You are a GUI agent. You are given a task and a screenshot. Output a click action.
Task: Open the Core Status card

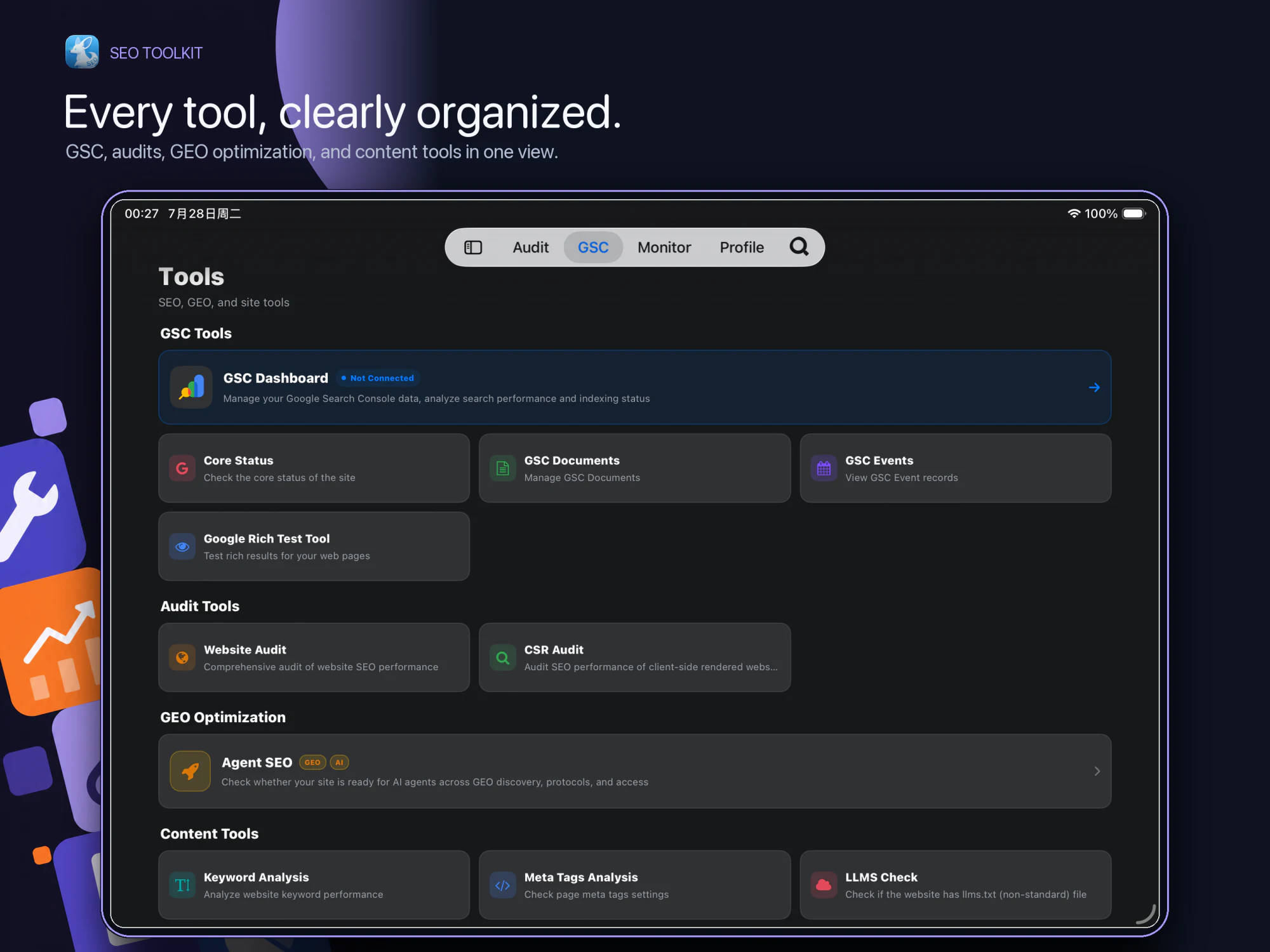pyautogui.click(x=314, y=468)
